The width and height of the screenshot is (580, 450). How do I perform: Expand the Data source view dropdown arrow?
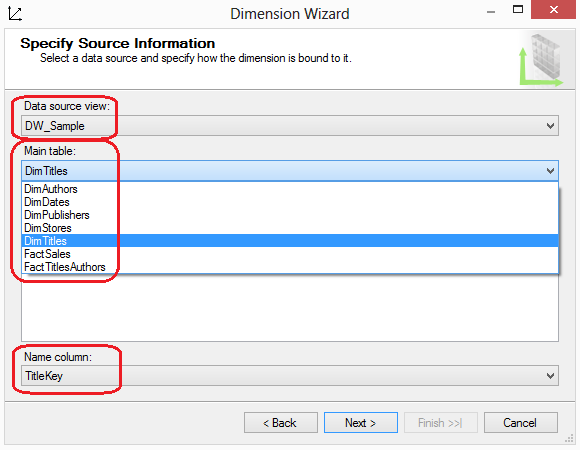(550, 126)
